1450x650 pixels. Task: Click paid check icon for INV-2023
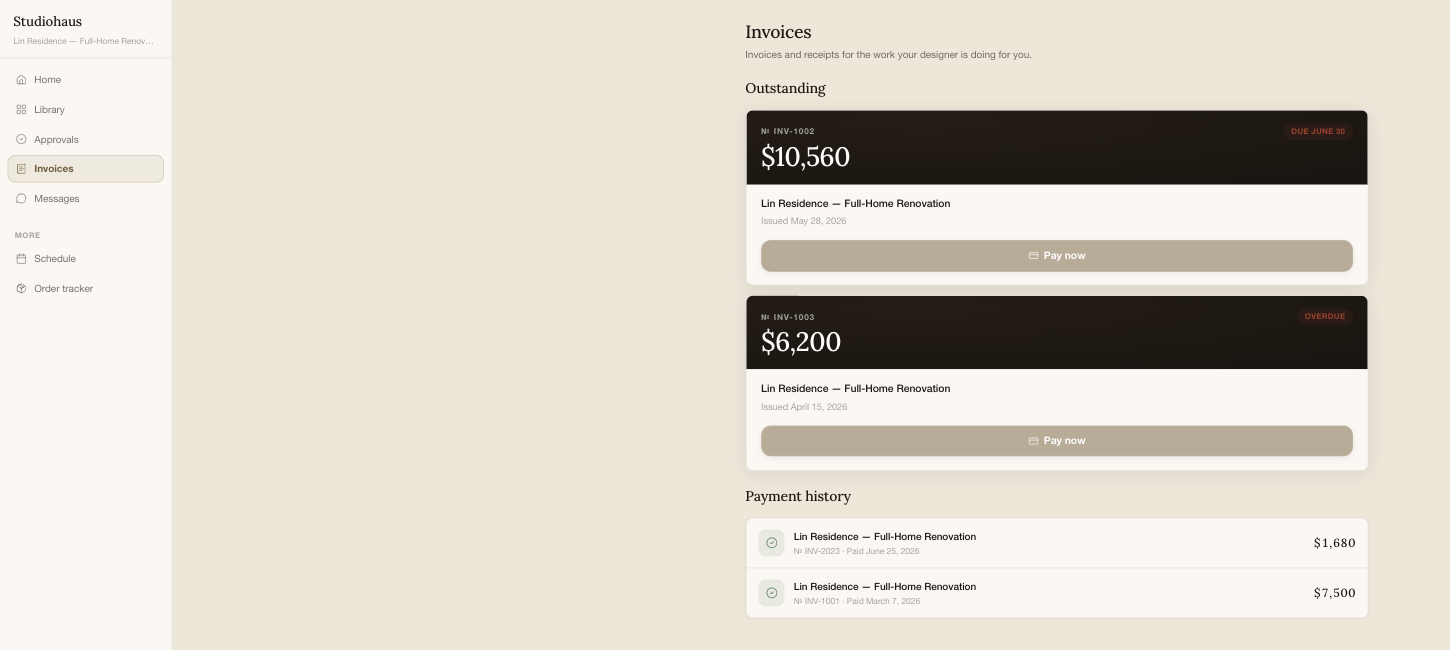[771, 543]
